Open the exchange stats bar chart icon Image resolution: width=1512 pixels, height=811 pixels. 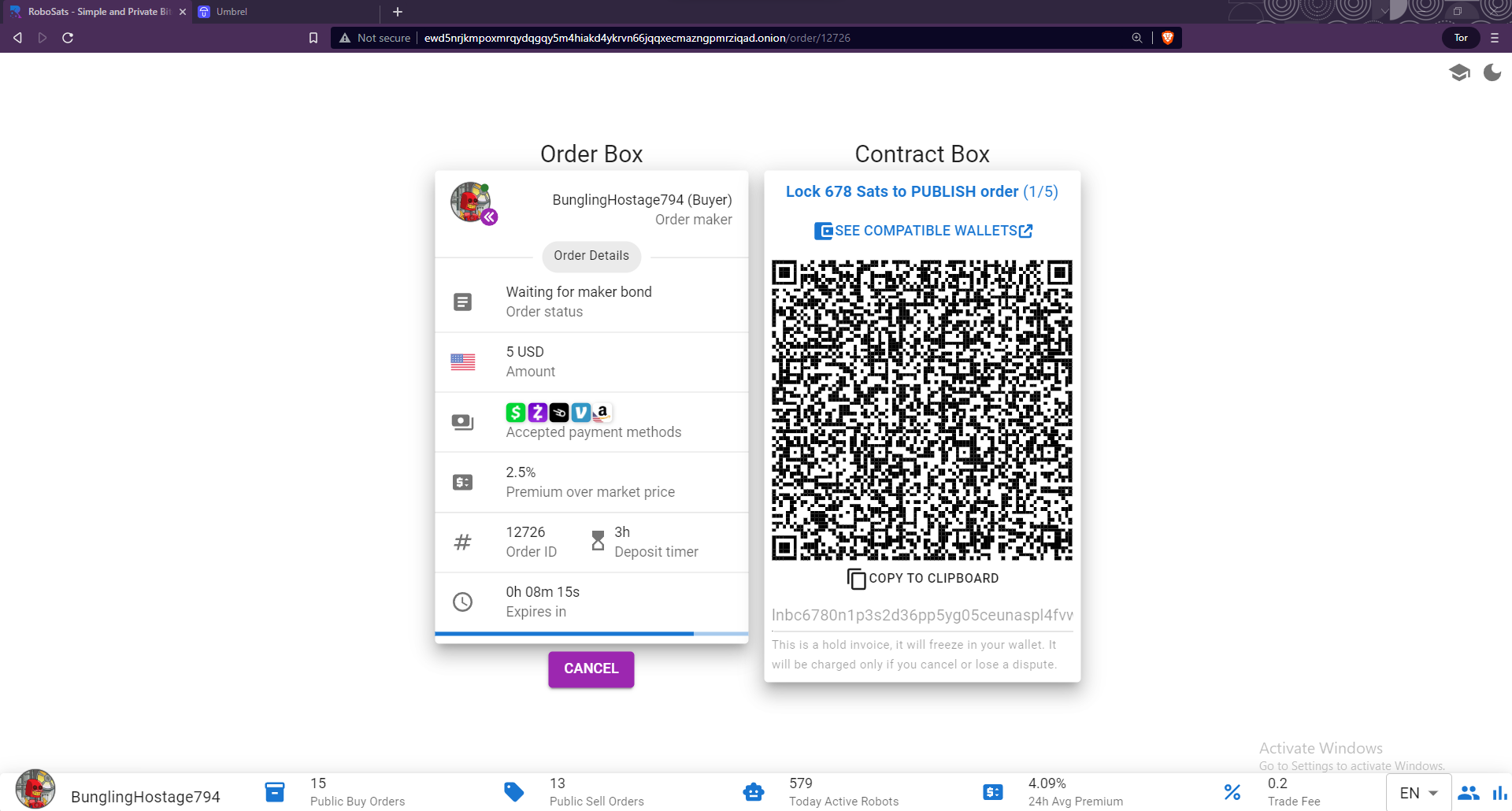[x=1499, y=793]
